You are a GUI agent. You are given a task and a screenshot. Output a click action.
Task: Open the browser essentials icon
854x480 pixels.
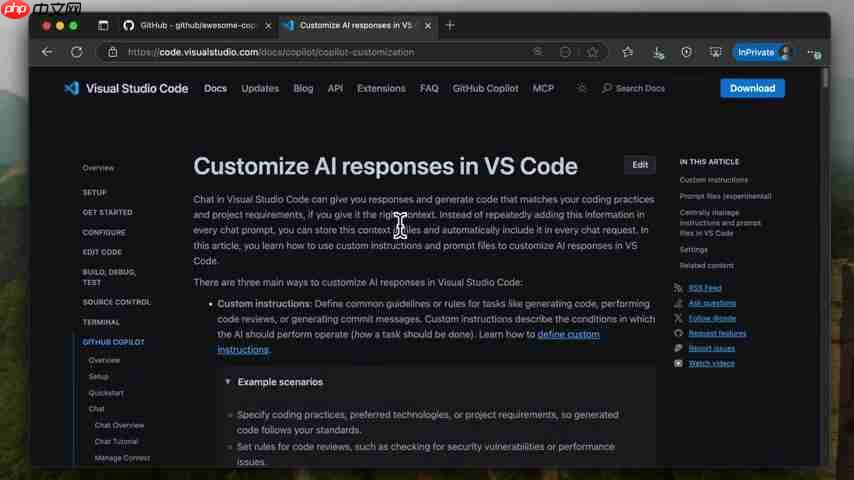[686, 52]
